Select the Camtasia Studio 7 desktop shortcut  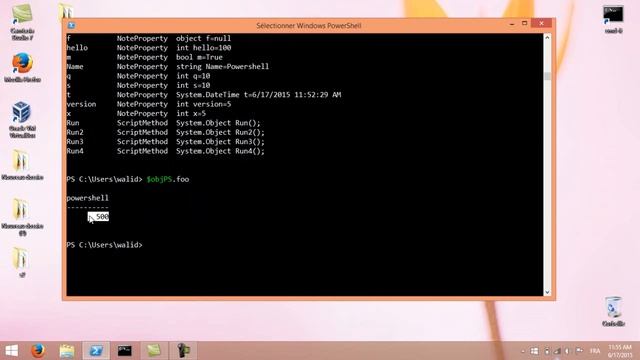22,22
